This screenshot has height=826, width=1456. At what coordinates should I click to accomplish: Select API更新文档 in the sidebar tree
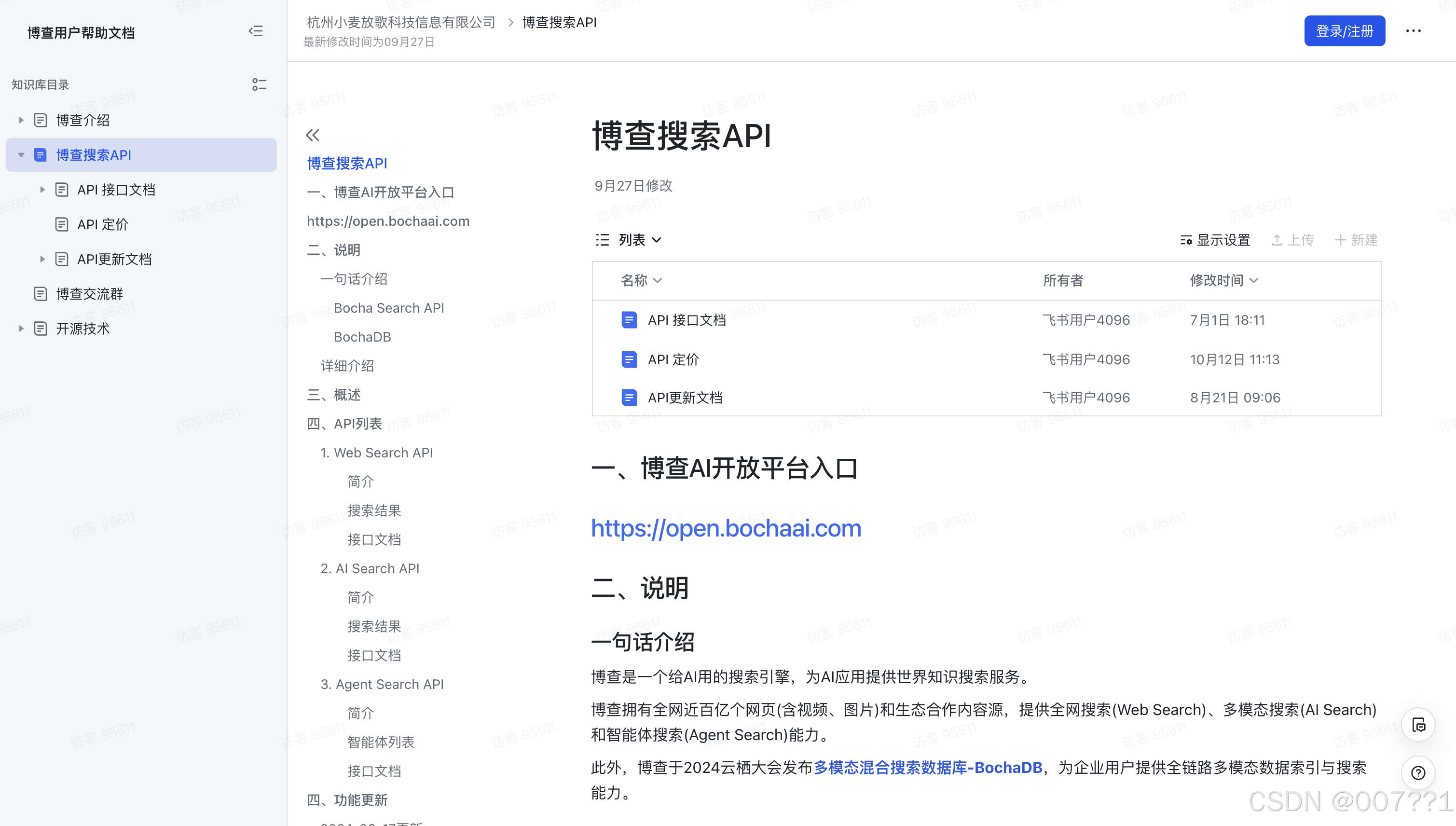[114, 259]
